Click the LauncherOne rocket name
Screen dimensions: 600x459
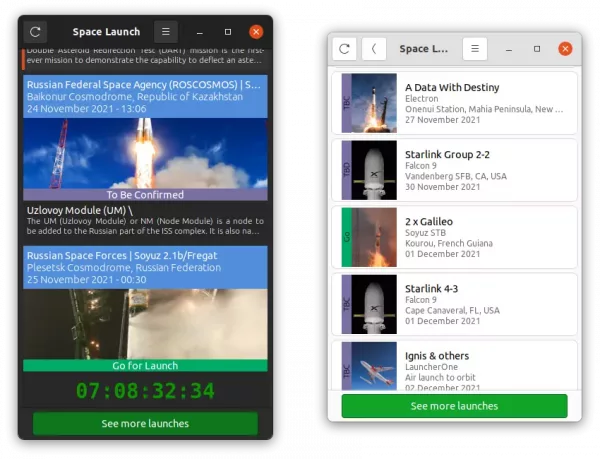(x=431, y=367)
